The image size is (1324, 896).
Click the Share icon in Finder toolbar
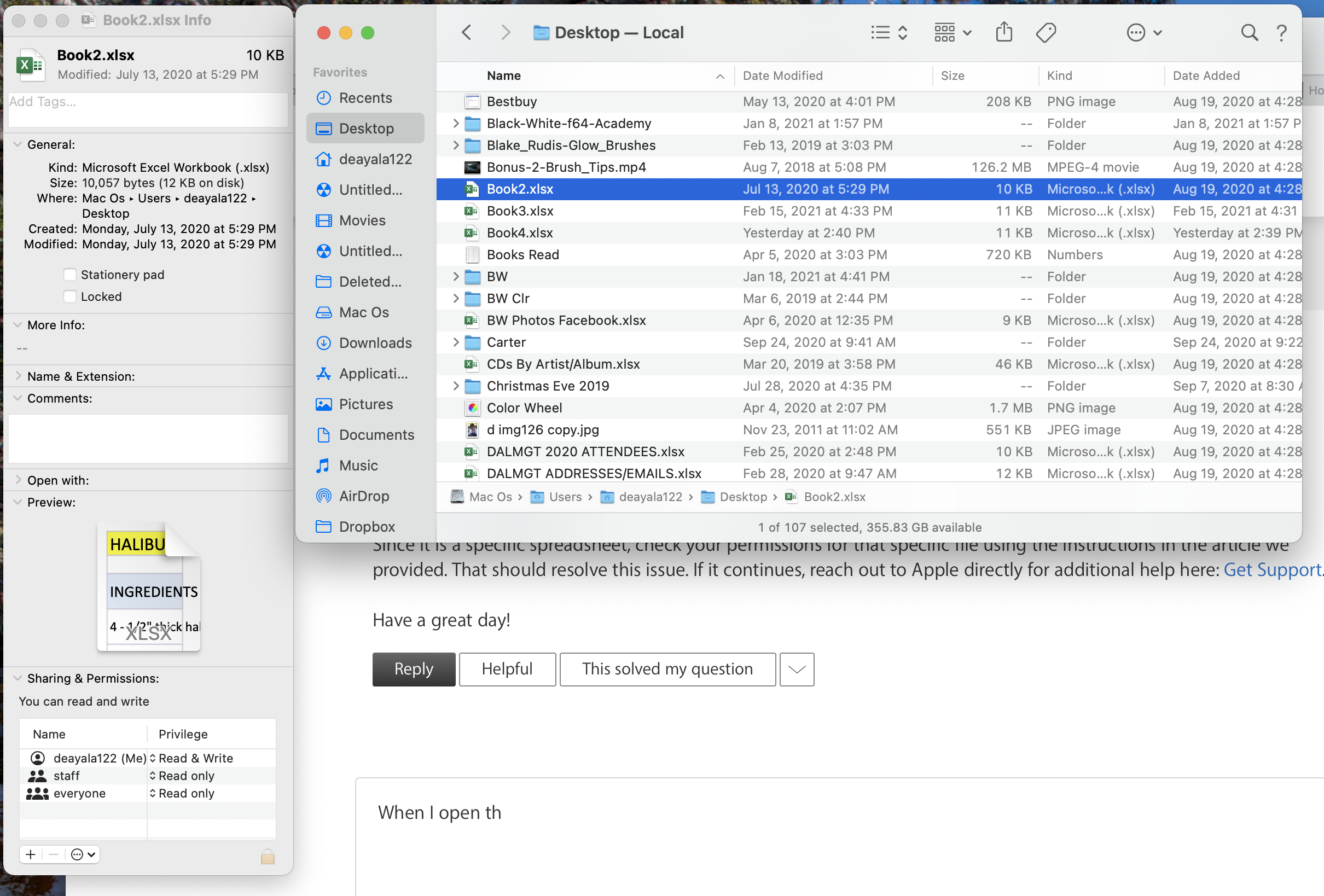coord(1003,32)
